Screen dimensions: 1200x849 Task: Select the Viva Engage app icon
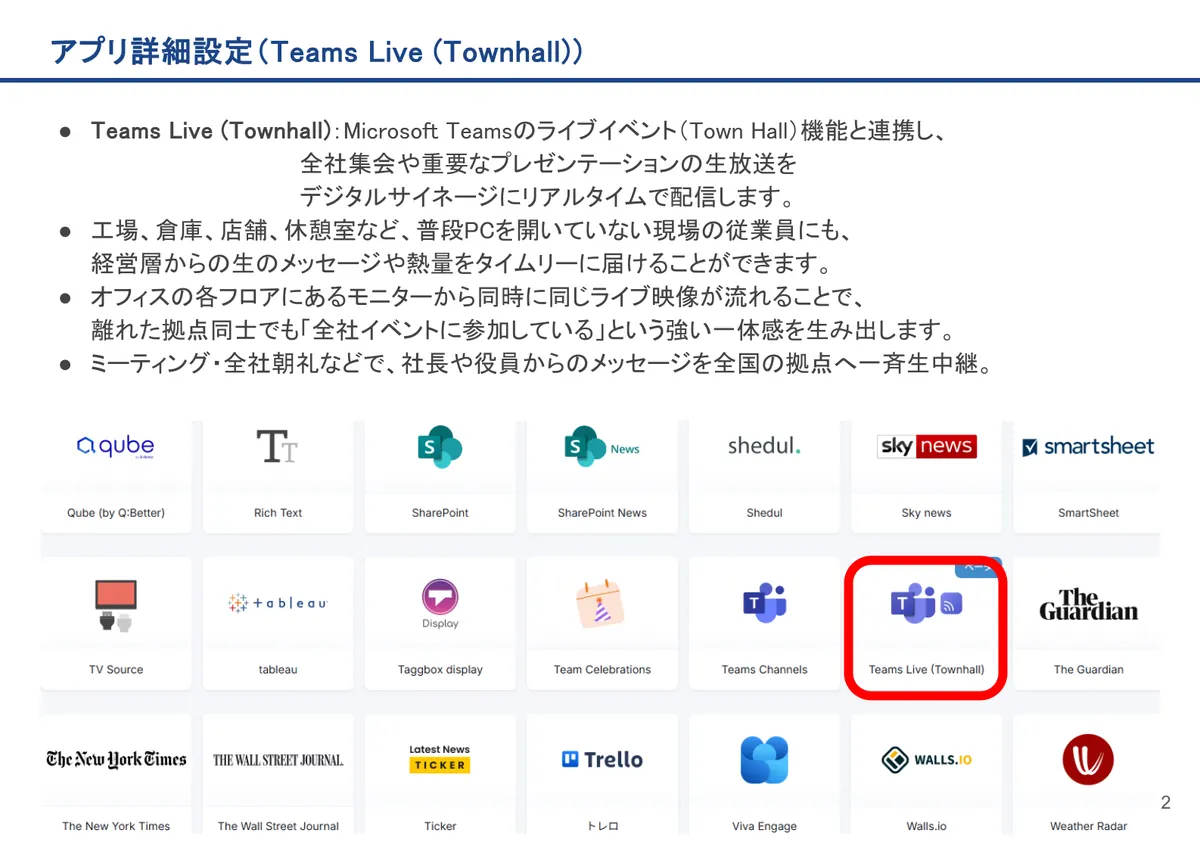pos(764,760)
